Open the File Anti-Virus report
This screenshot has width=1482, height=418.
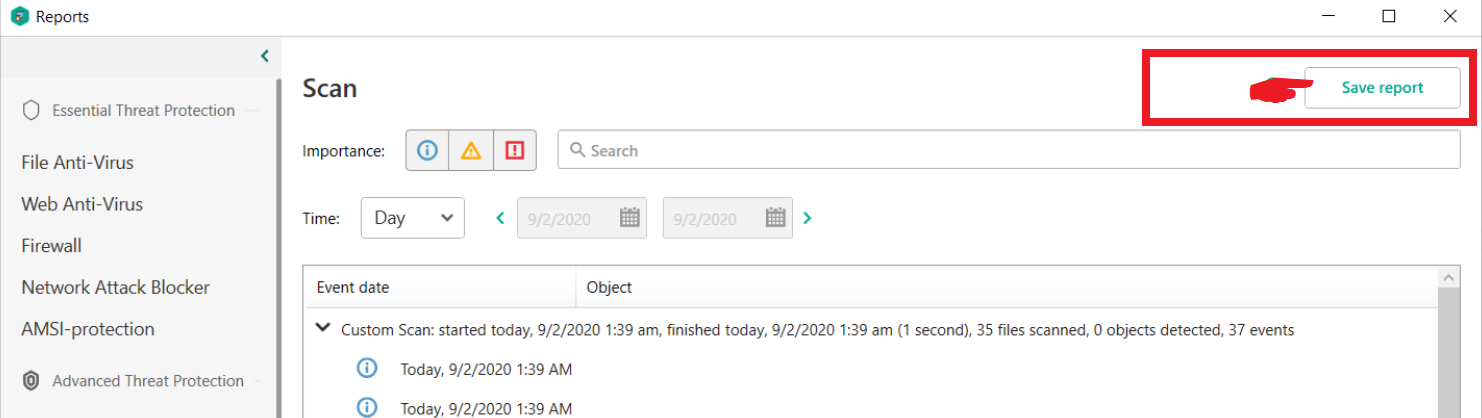pyautogui.click(x=77, y=162)
